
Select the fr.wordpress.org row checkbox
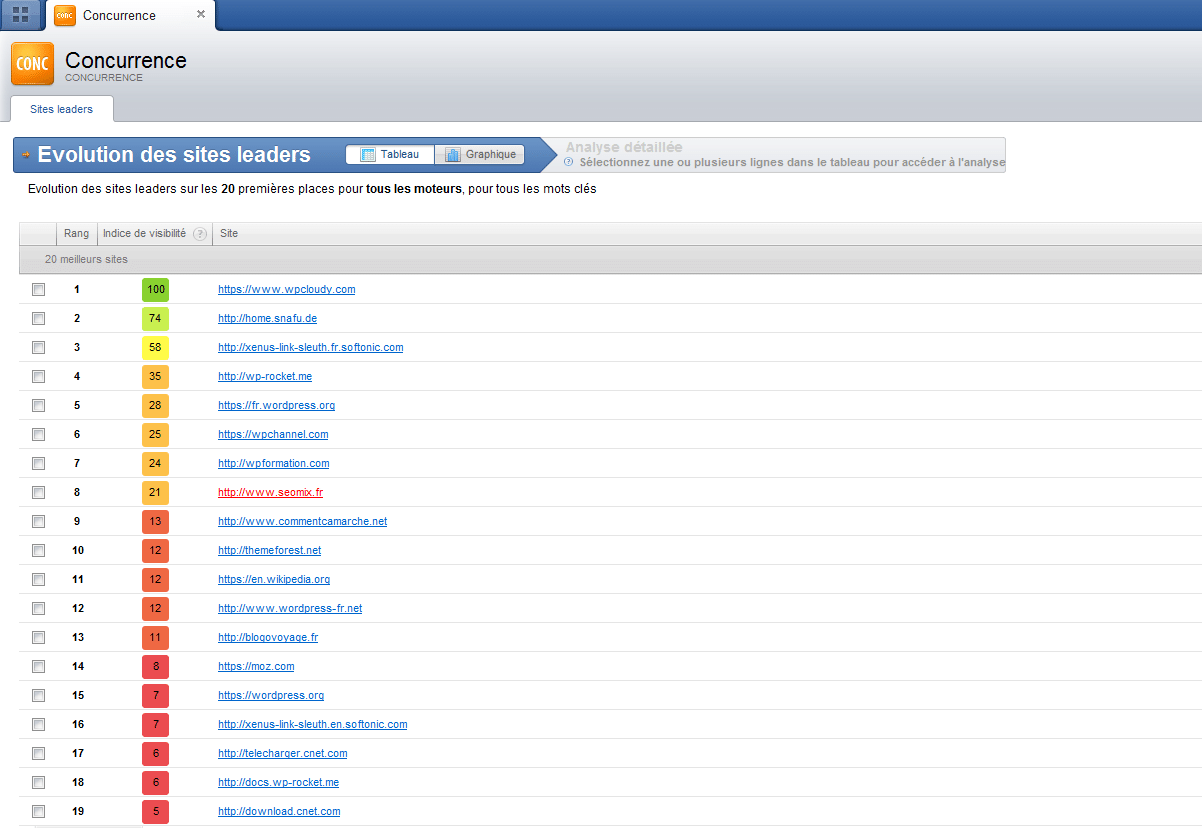[38, 406]
